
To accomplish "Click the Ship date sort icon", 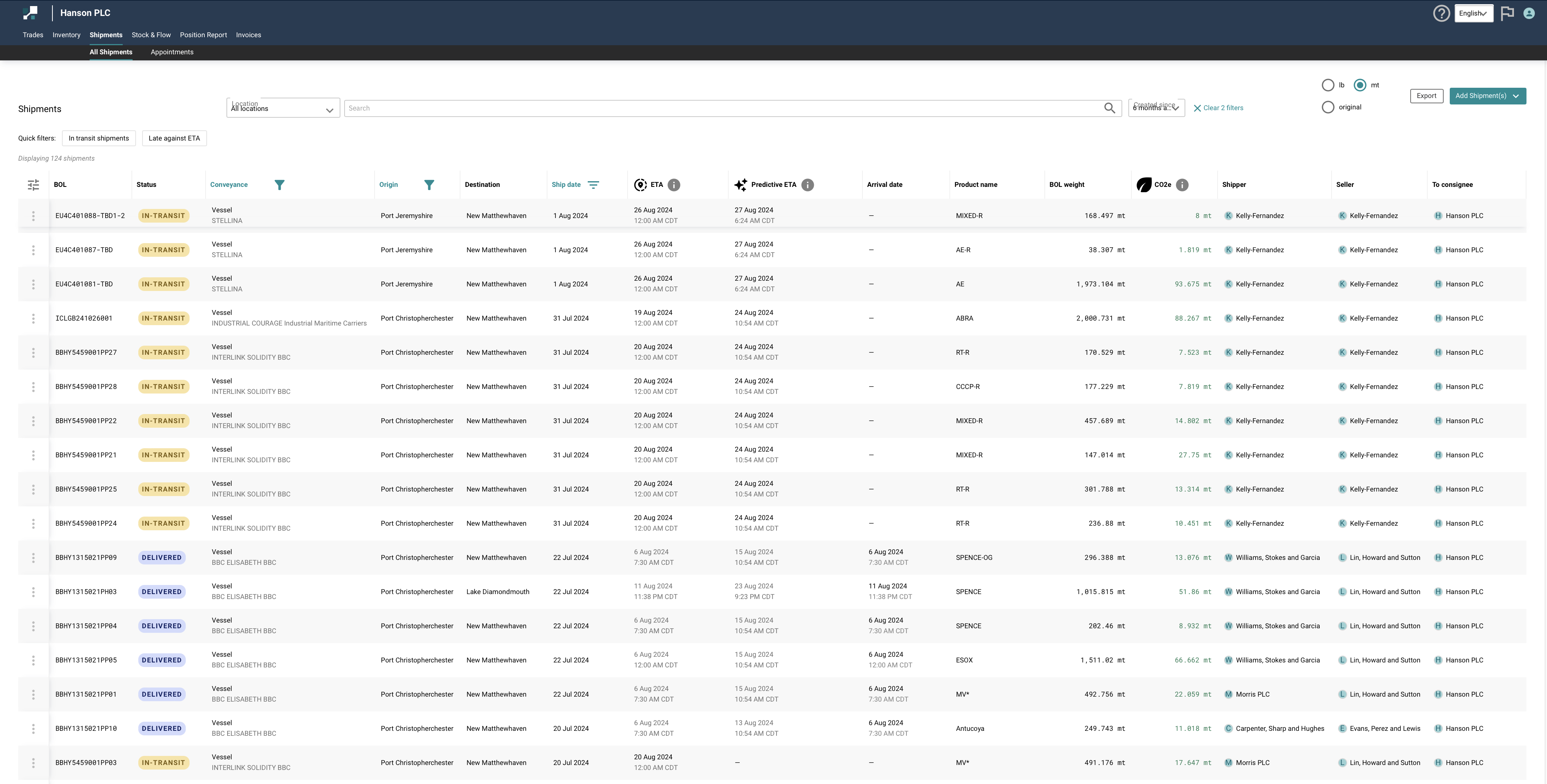I will [x=593, y=185].
